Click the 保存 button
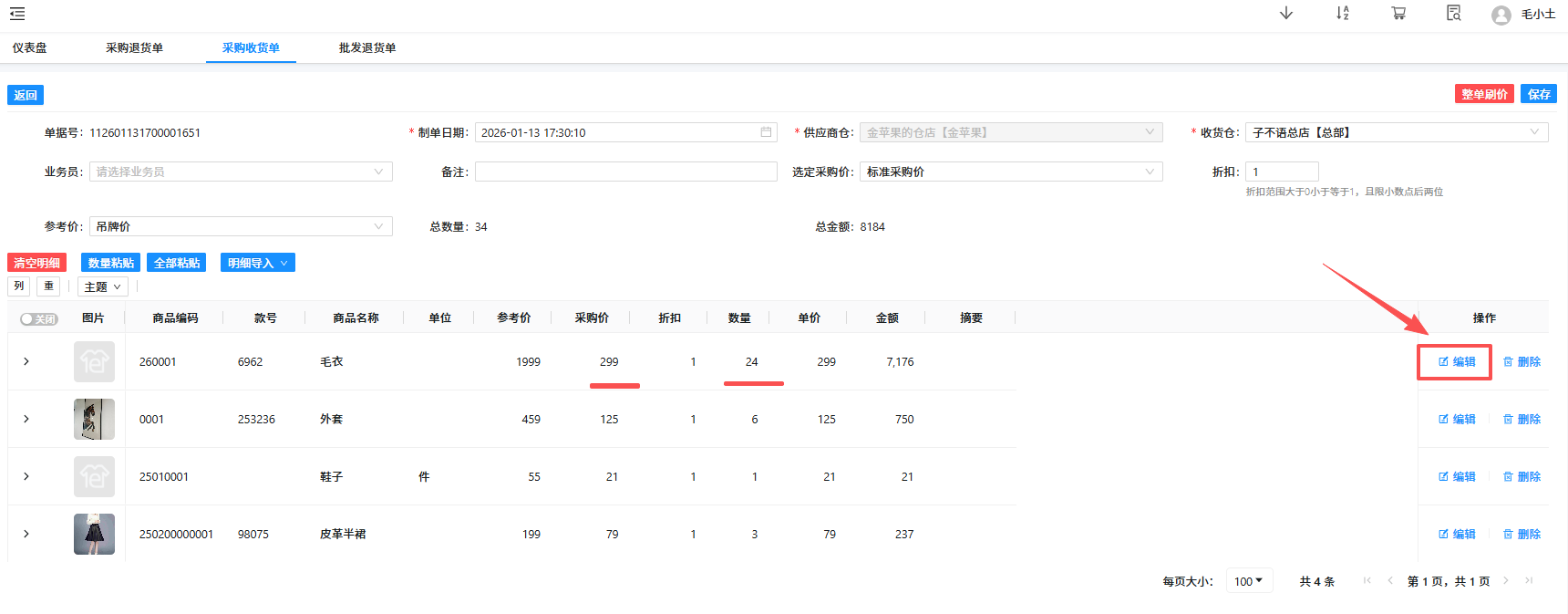The image size is (1568, 614). pos(1539,94)
